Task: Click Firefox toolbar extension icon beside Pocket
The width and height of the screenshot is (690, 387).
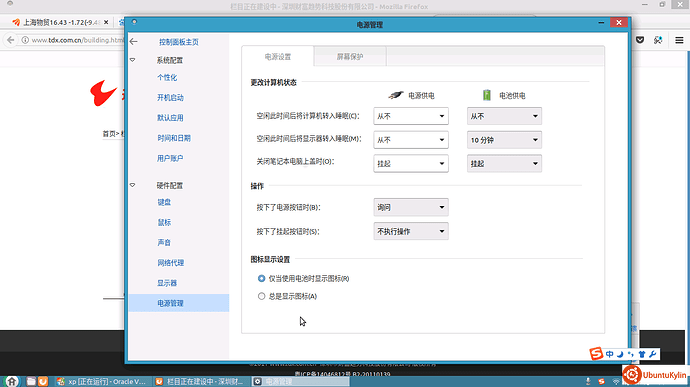Action: pyautogui.click(x=658, y=40)
